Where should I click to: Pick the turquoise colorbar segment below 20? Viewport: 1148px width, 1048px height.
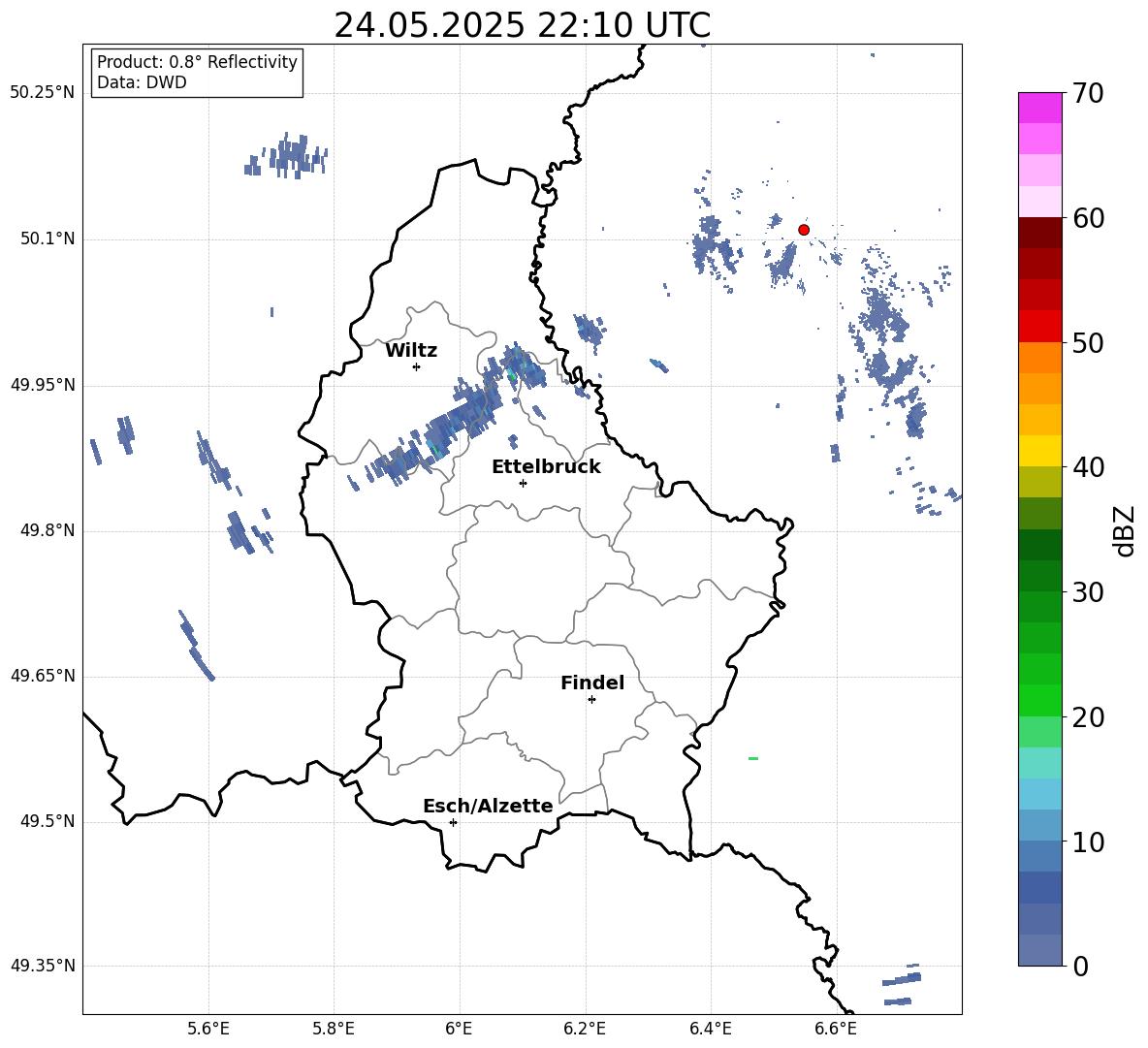coord(1039,763)
